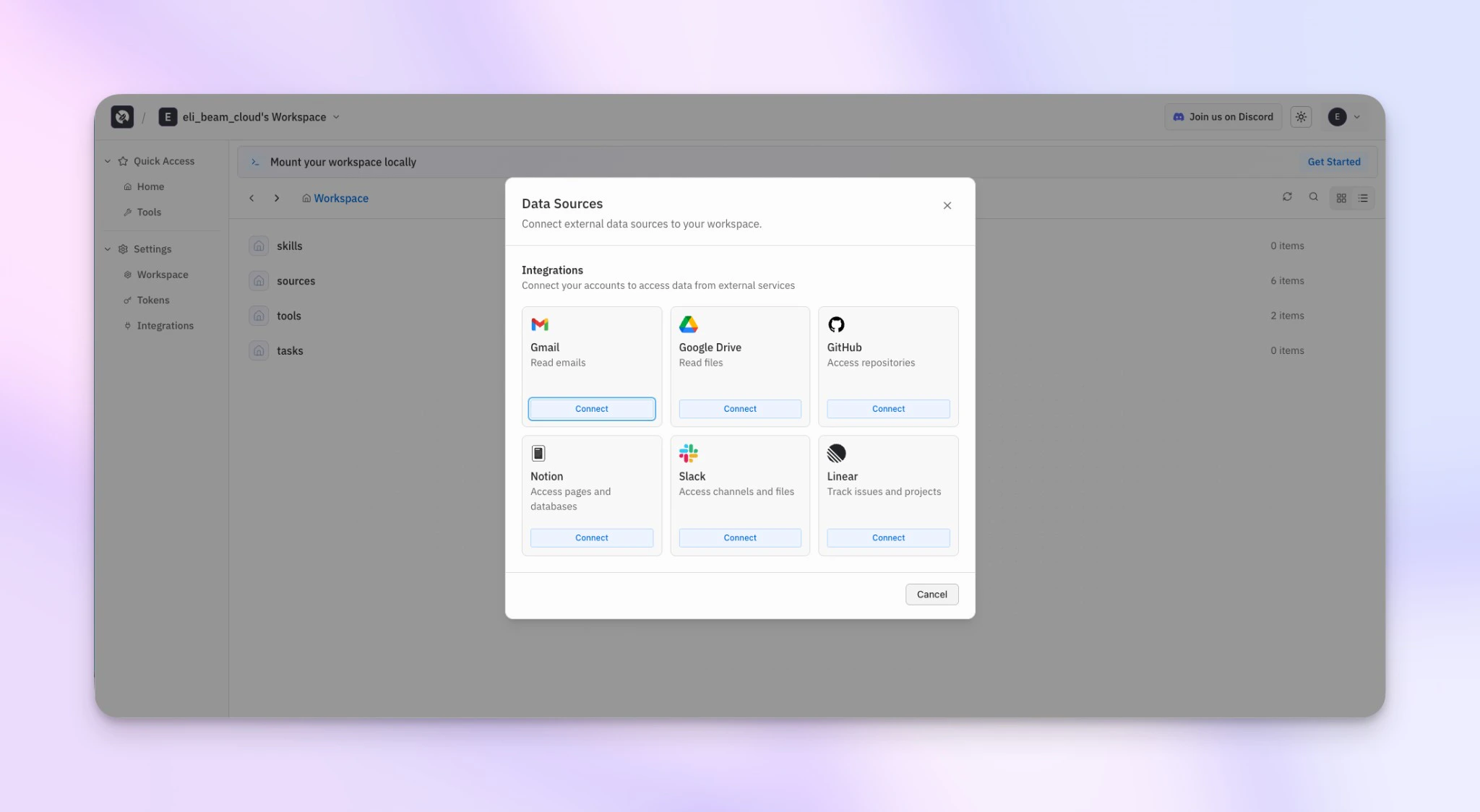Screen dimensions: 1480x812
Task: Collapse the Settings section
Action: coord(108,249)
